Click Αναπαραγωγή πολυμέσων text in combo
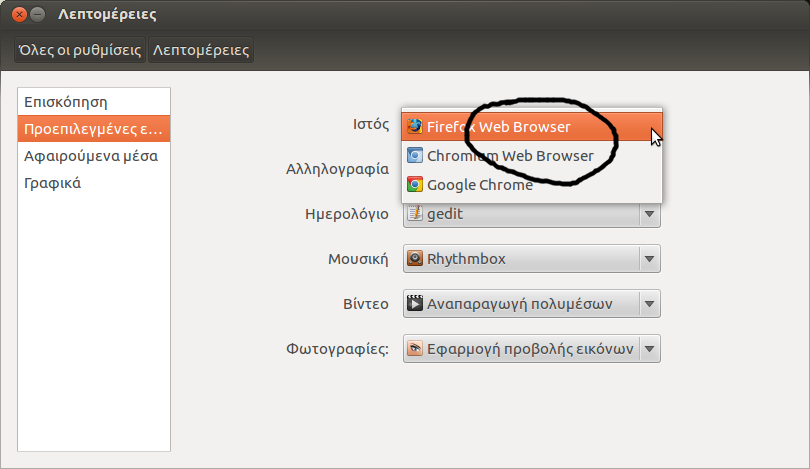Viewport: 810px width, 469px height. pyautogui.click(x=520, y=304)
